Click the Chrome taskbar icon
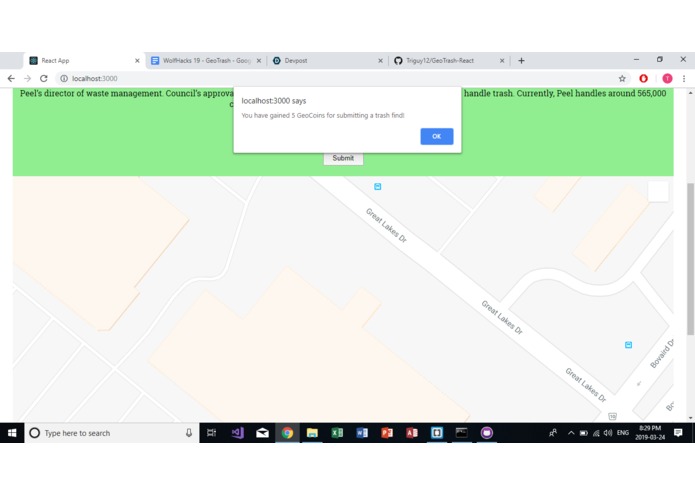 287,433
